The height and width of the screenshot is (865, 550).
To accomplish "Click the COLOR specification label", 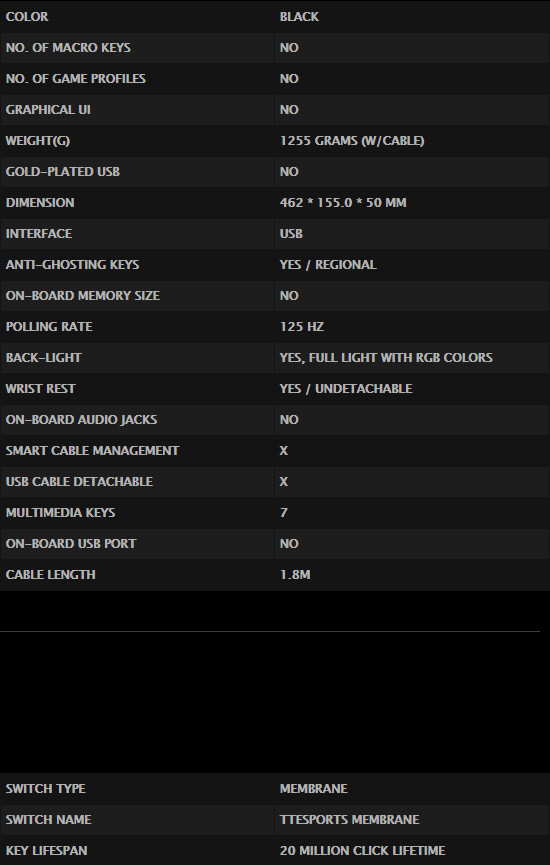I will pyautogui.click(x=26, y=17).
